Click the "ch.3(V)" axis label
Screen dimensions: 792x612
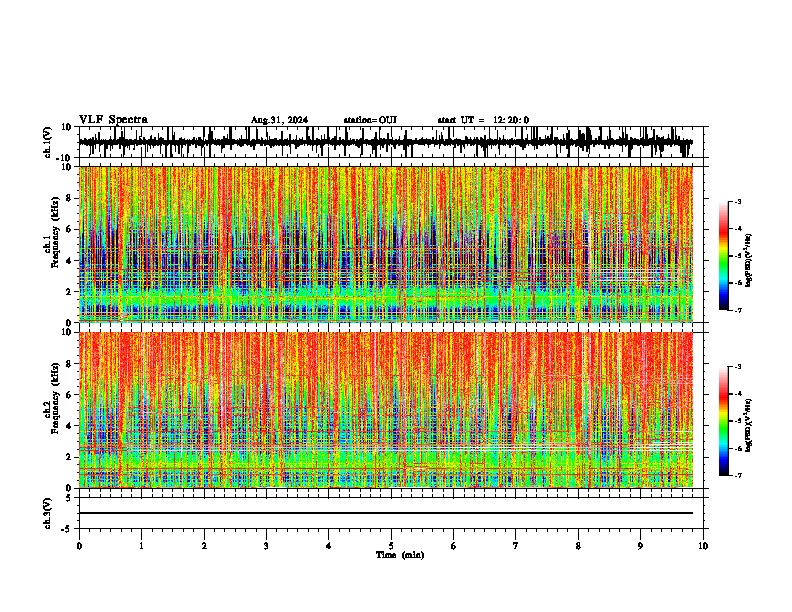tap(48, 513)
